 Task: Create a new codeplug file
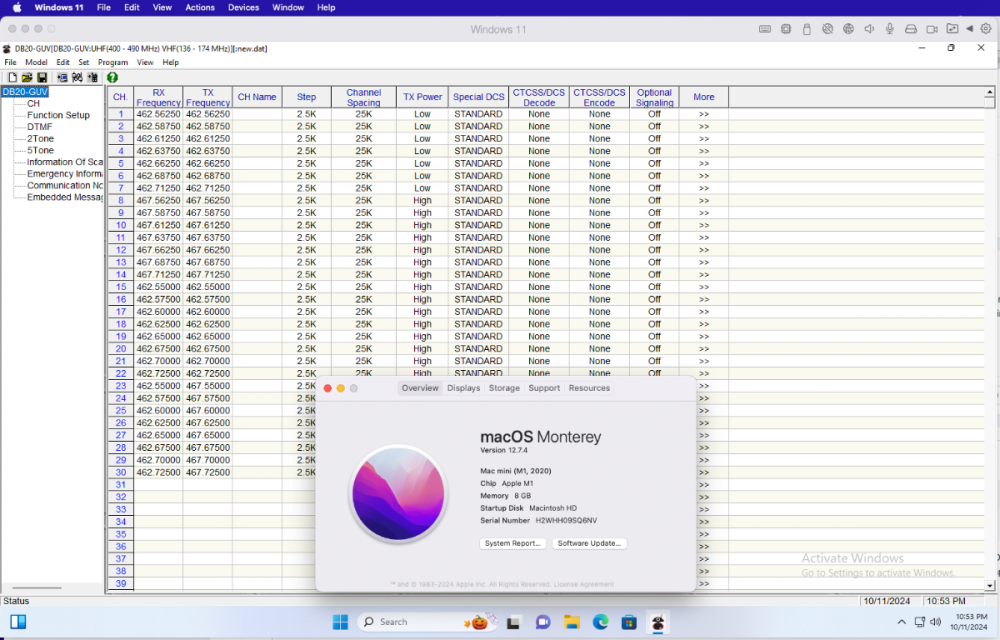coord(12,77)
